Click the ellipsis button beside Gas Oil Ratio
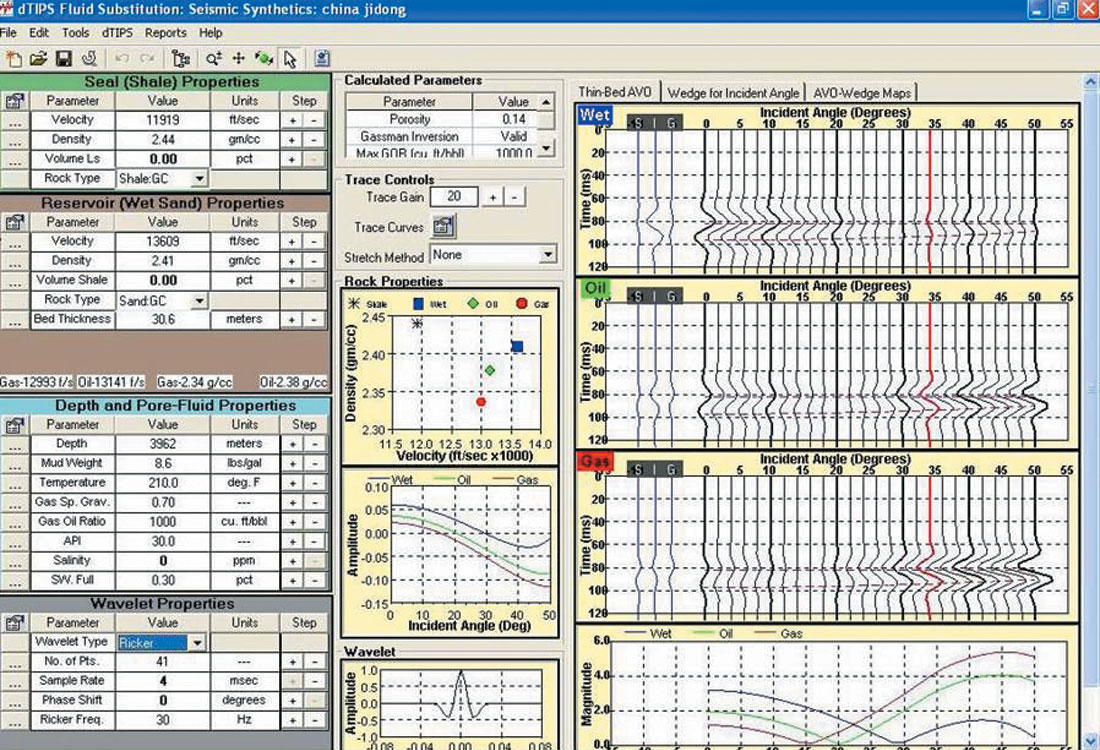This screenshot has height=750, width=1100. click(15, 522)
